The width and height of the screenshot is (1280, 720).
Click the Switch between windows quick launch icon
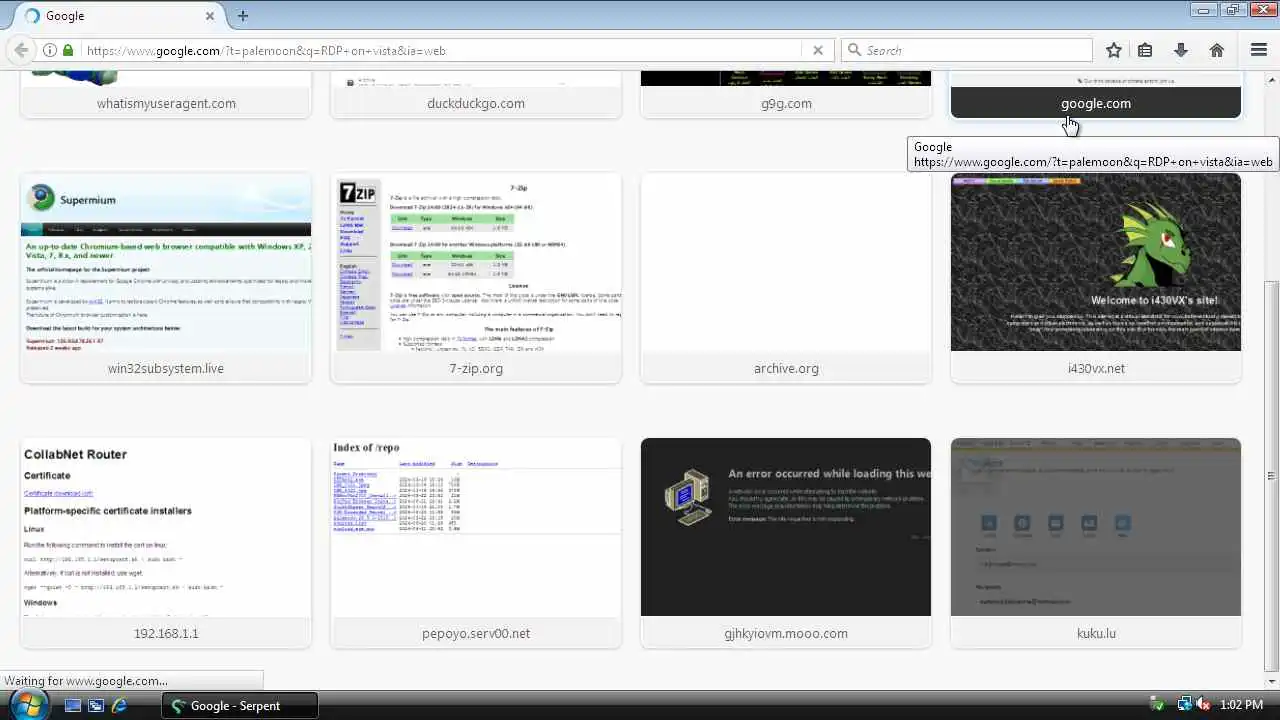96,705
